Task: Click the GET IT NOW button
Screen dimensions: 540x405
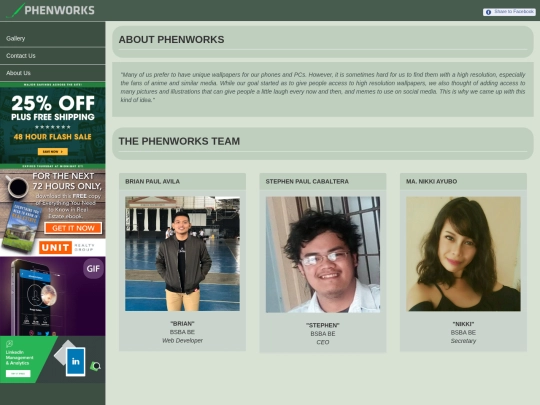Action: (x=73, y=228)
